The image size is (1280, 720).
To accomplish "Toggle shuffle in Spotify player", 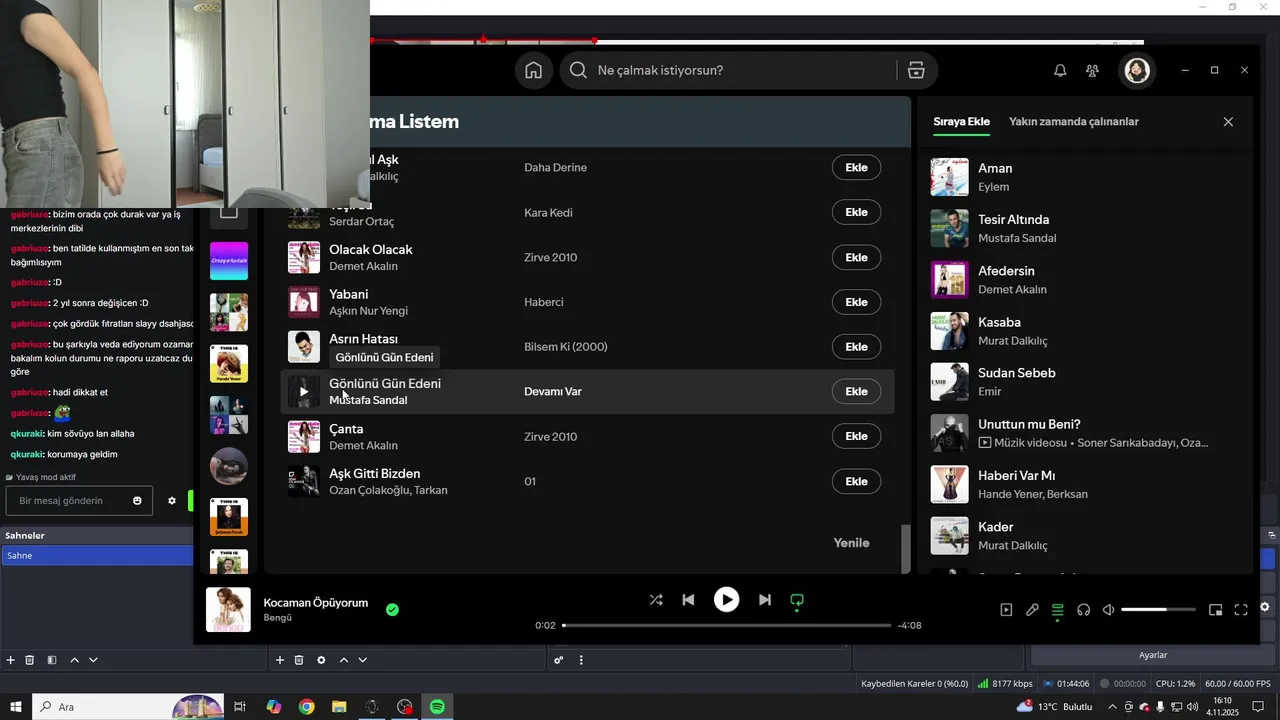I will click(x=656, y=600).
